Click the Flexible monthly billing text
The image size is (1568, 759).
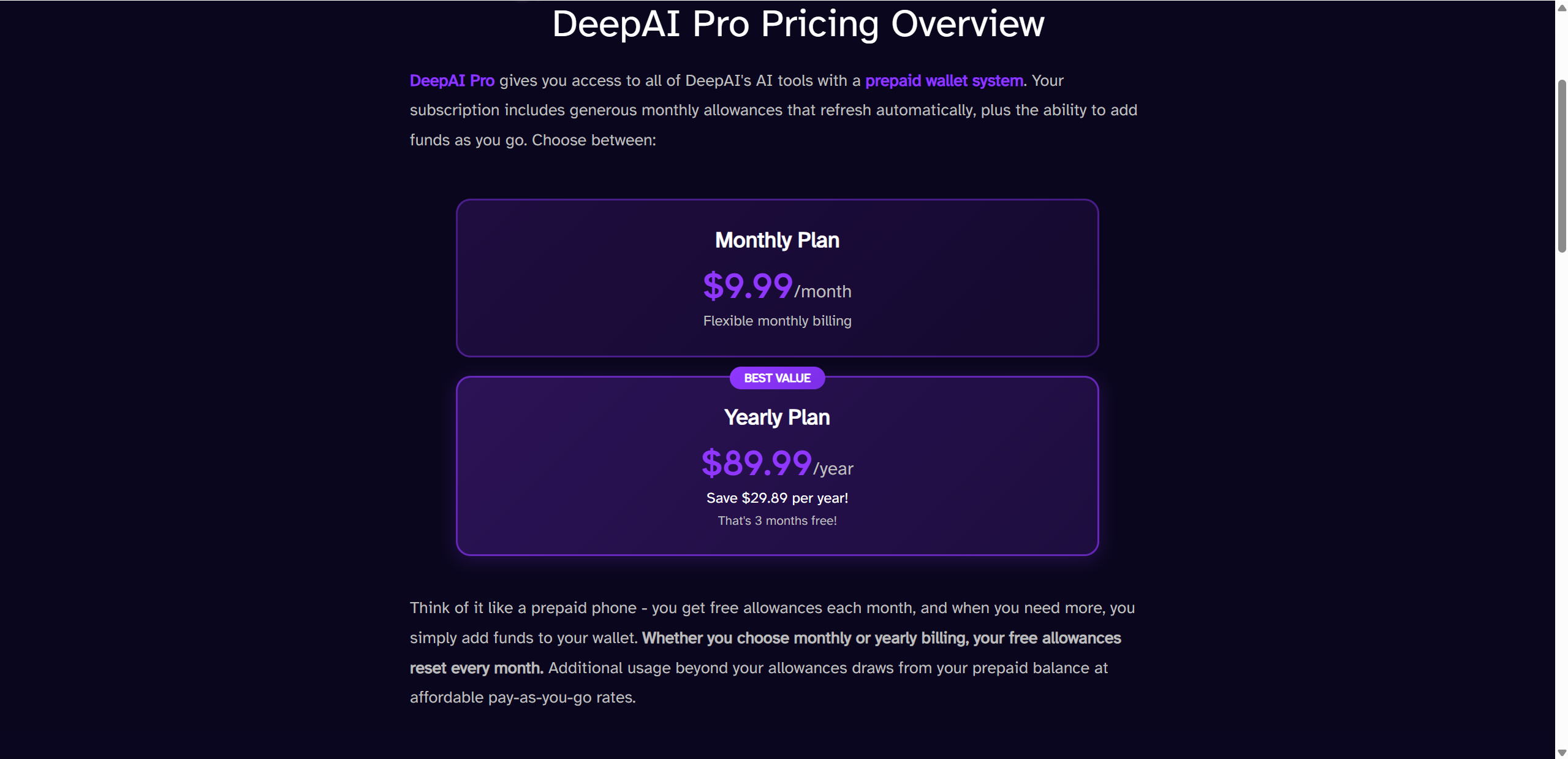(x=777, y=321)
